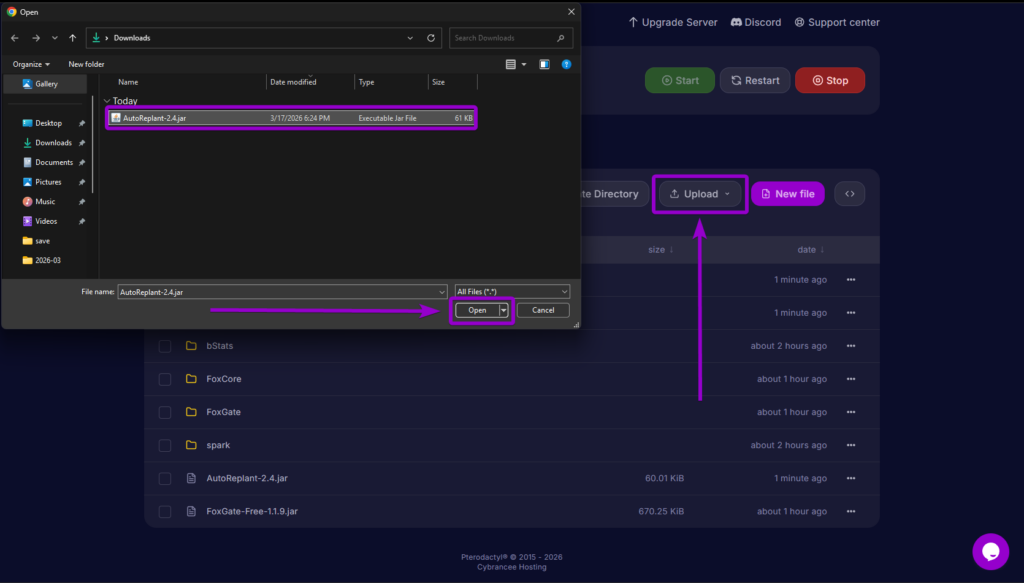Click the code editor <> icon button
This screenshot has height=583, width=1024.
point(849,193)
